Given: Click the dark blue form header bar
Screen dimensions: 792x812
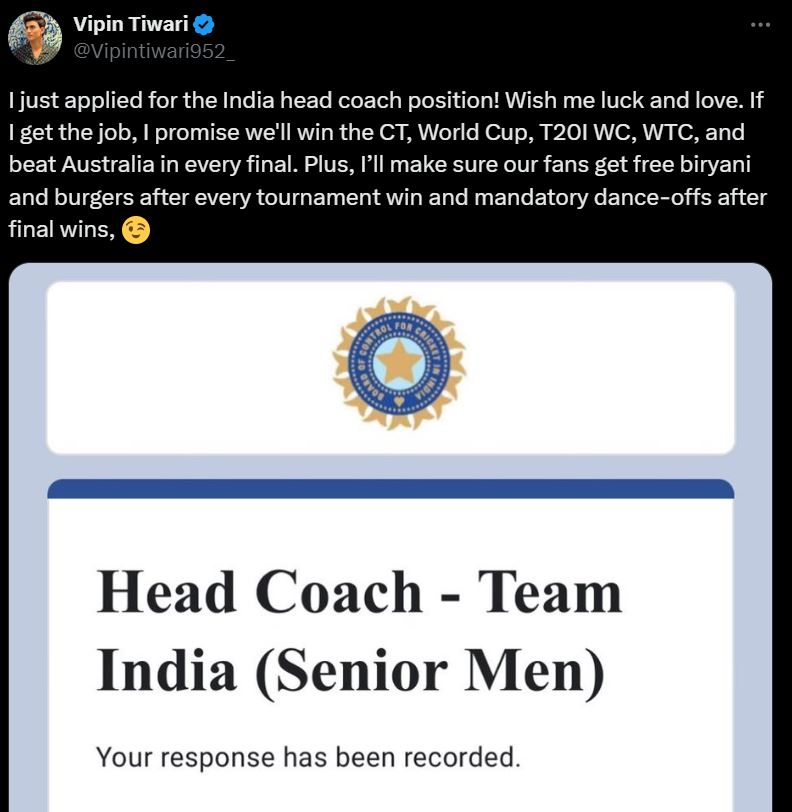Looking at the screenshot, I should pos(391,489).
